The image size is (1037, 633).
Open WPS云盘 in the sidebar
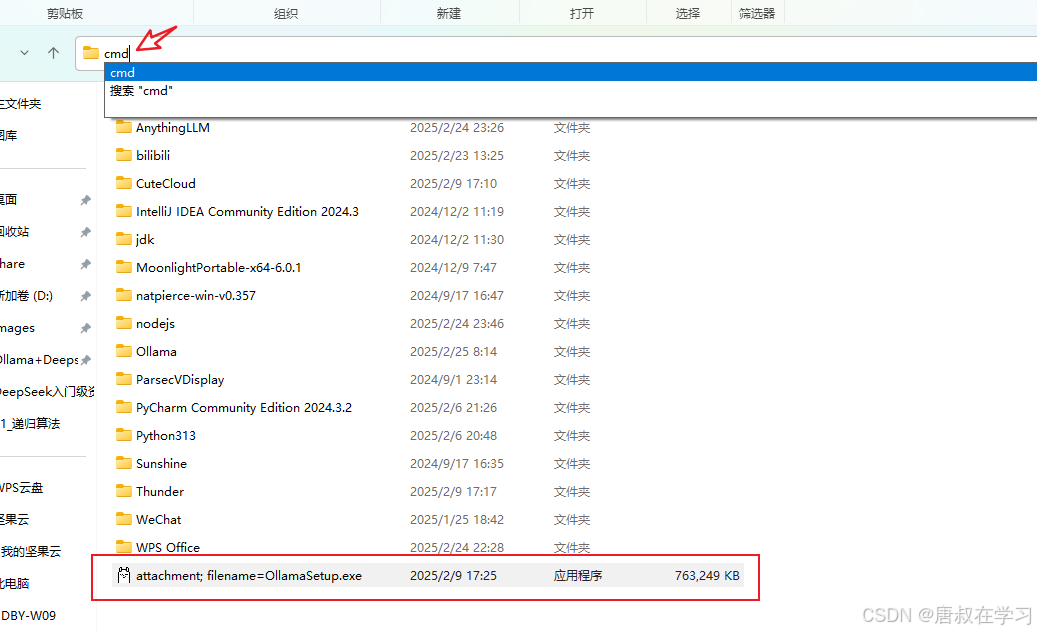click(x=21, y=487)
